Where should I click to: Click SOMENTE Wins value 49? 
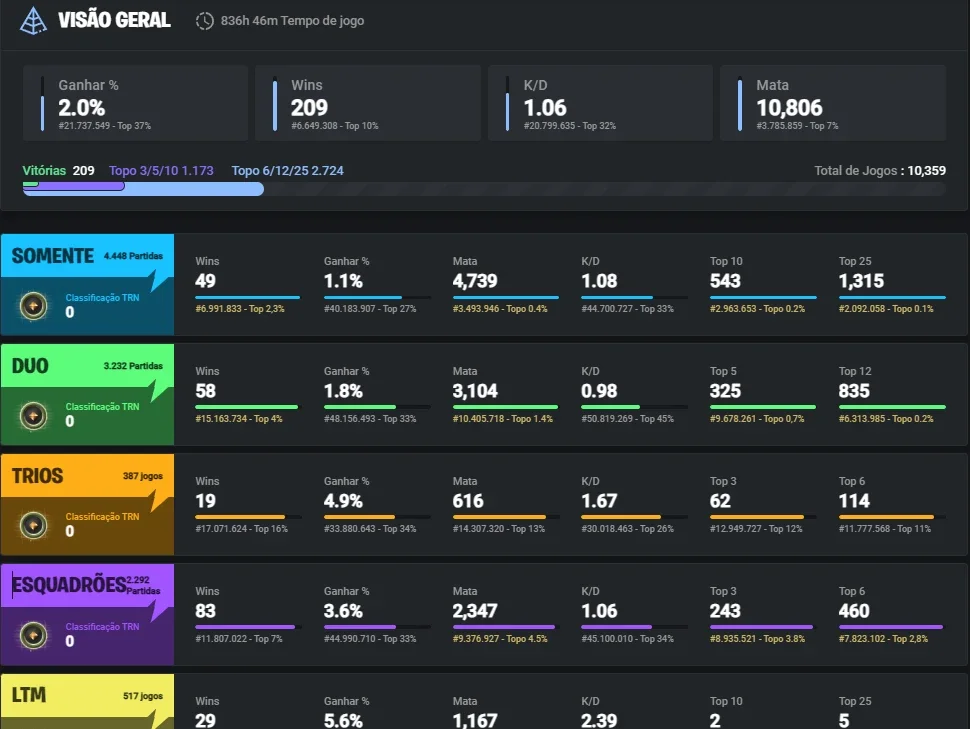tap(205, 281)
